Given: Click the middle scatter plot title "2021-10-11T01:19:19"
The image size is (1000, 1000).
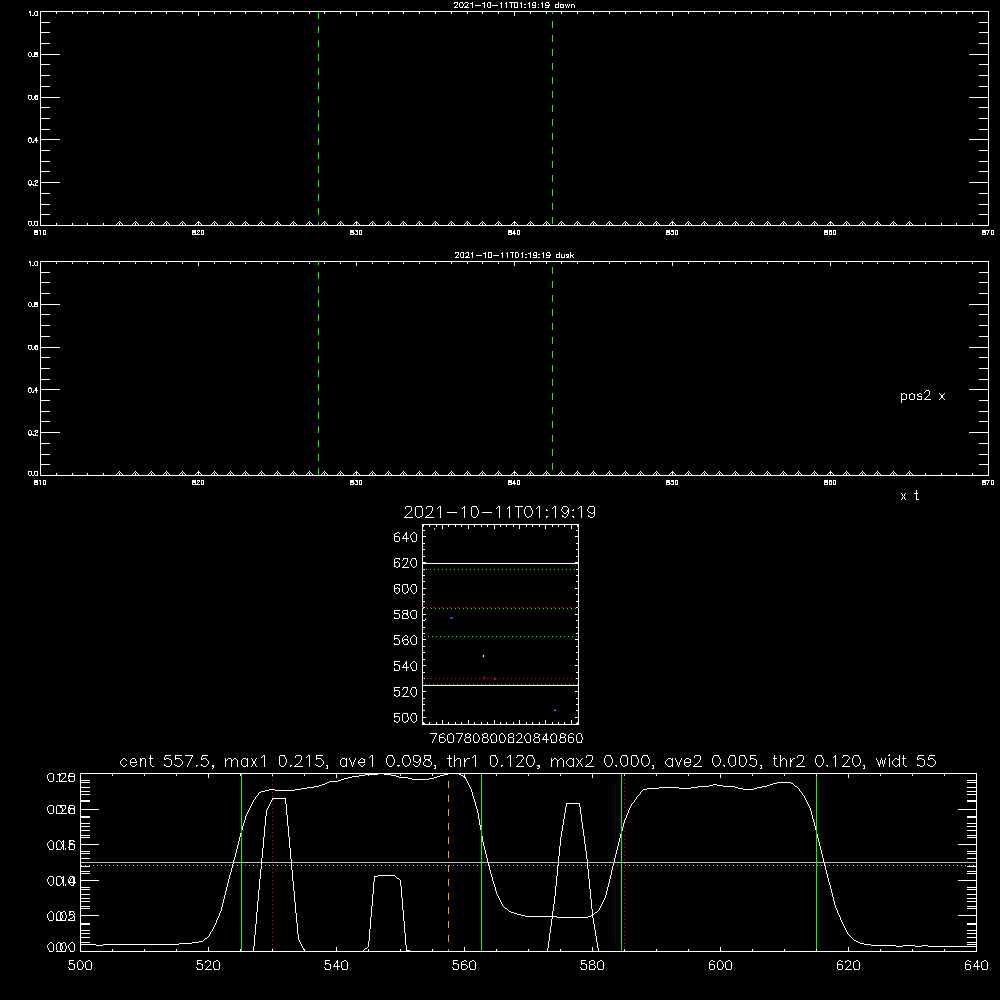Looking at the screenshot, I should pyautogui.click(x=500, y=512).
